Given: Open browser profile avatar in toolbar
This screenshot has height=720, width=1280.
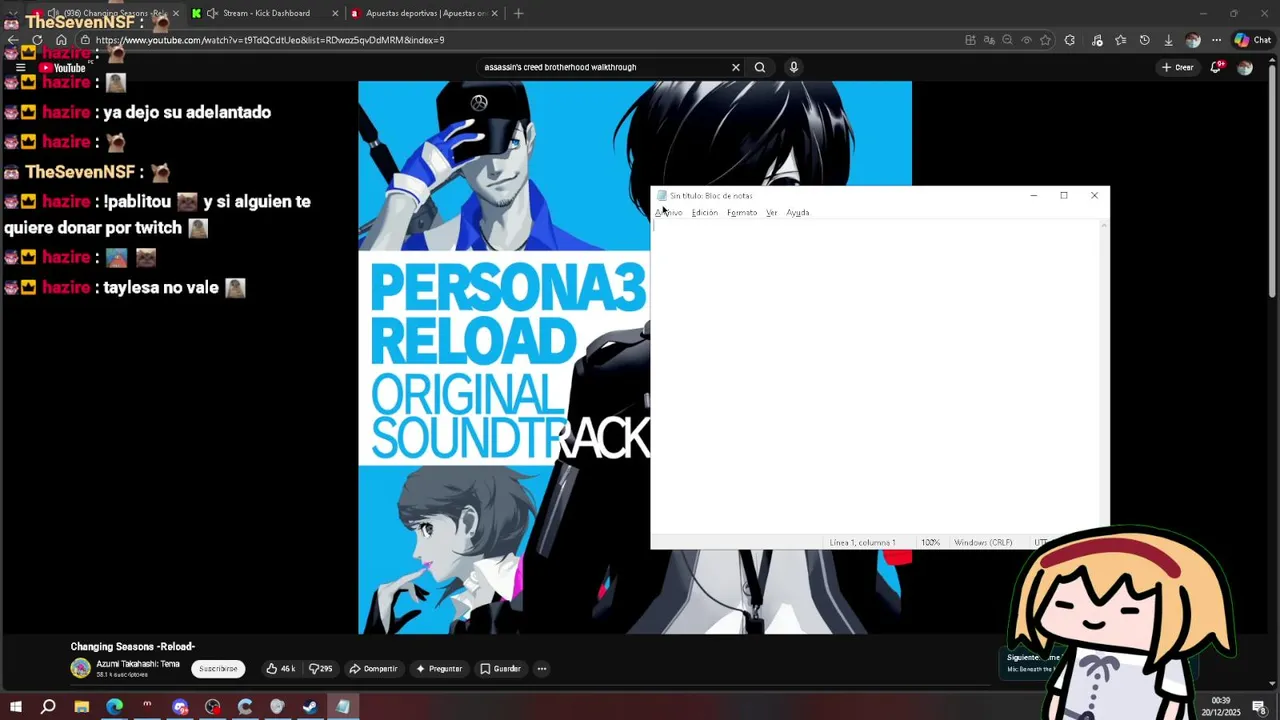Looking at the screenshot, I should pyautogui.click(x=1192, y=40).
